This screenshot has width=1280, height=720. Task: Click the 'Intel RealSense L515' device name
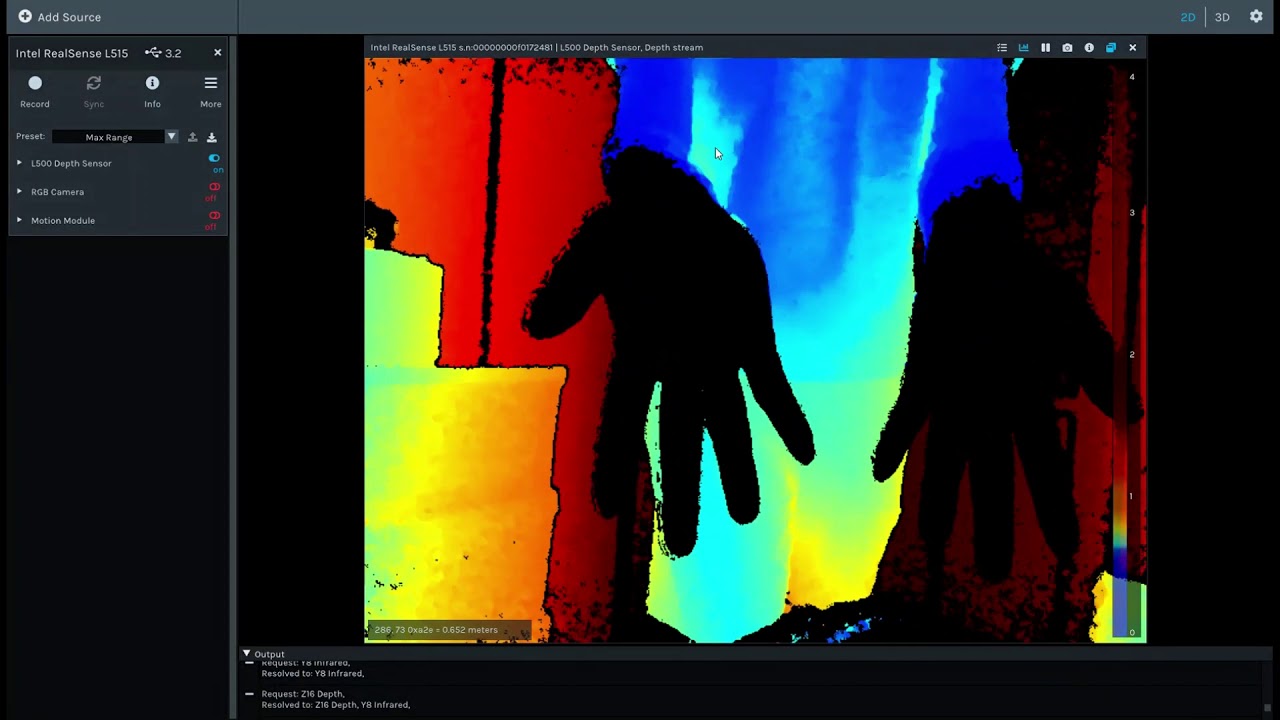pyautogui.click(x=72, y=53)
